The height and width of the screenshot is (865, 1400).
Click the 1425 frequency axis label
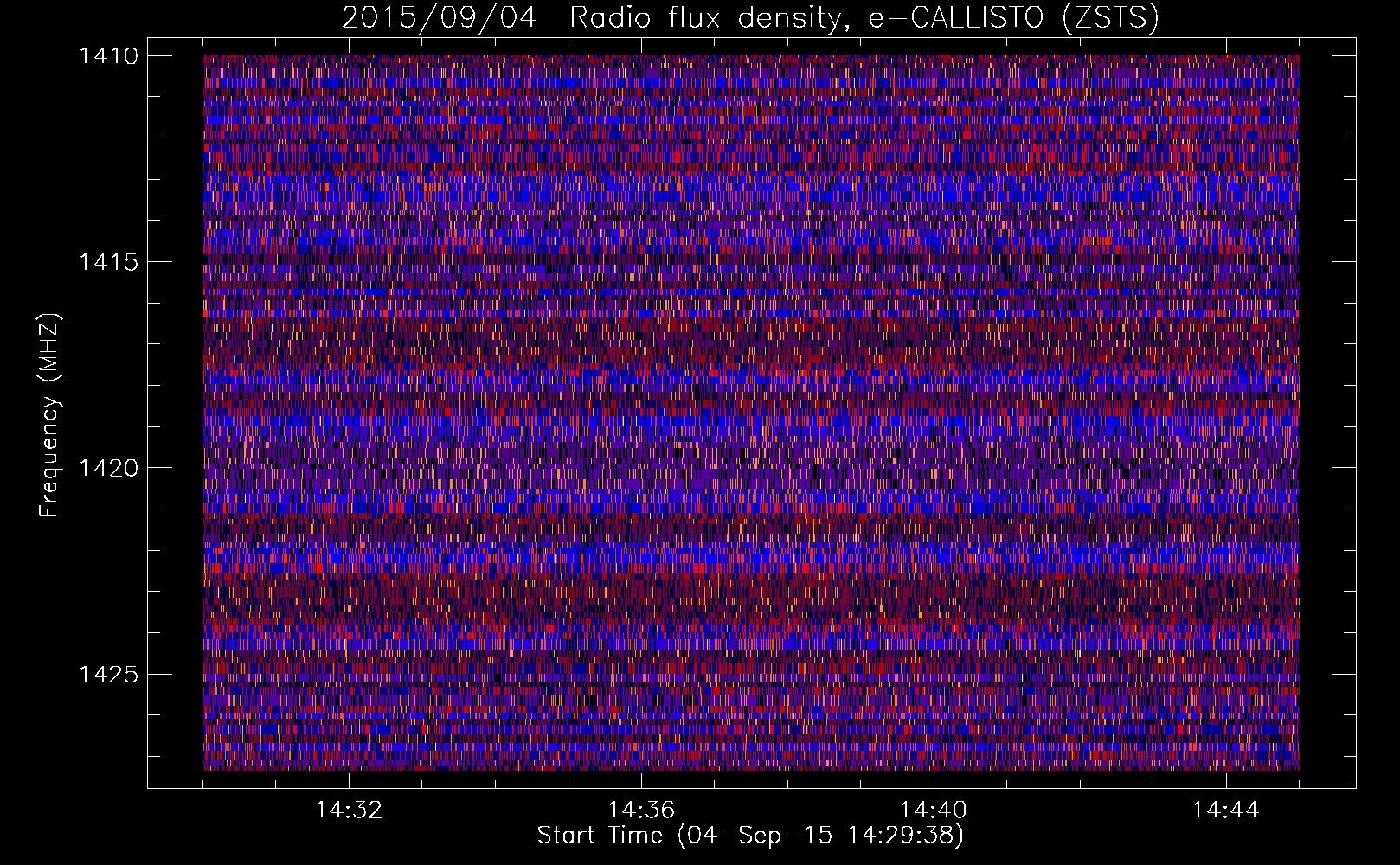click(109, 674)
